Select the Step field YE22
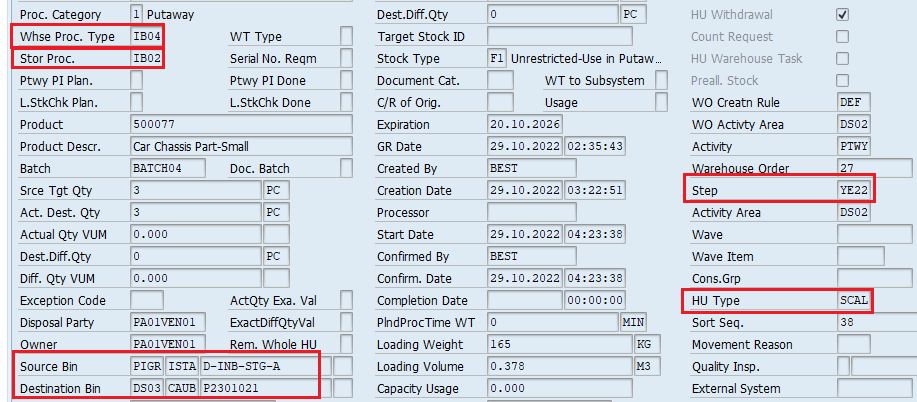This screenshot has width=917, height=402. coord(855,191)
